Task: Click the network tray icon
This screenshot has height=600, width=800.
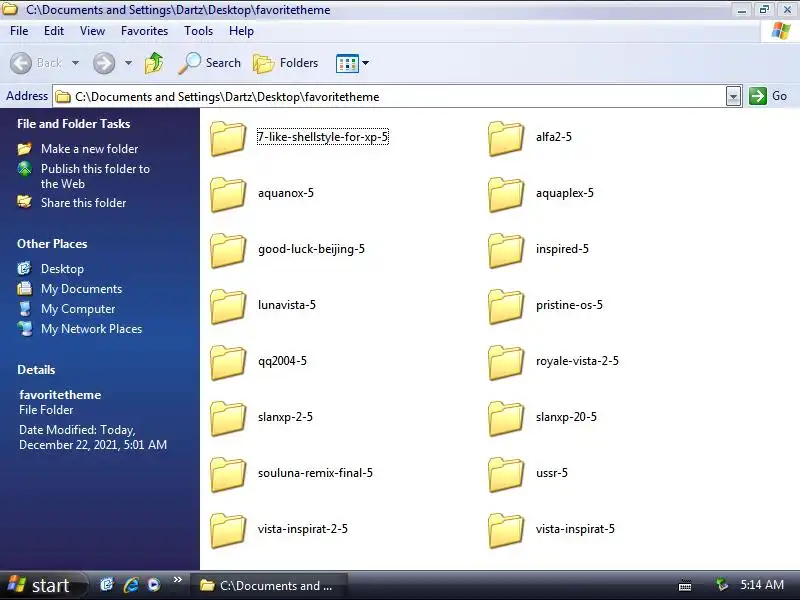Action: [x=721, y=585]
